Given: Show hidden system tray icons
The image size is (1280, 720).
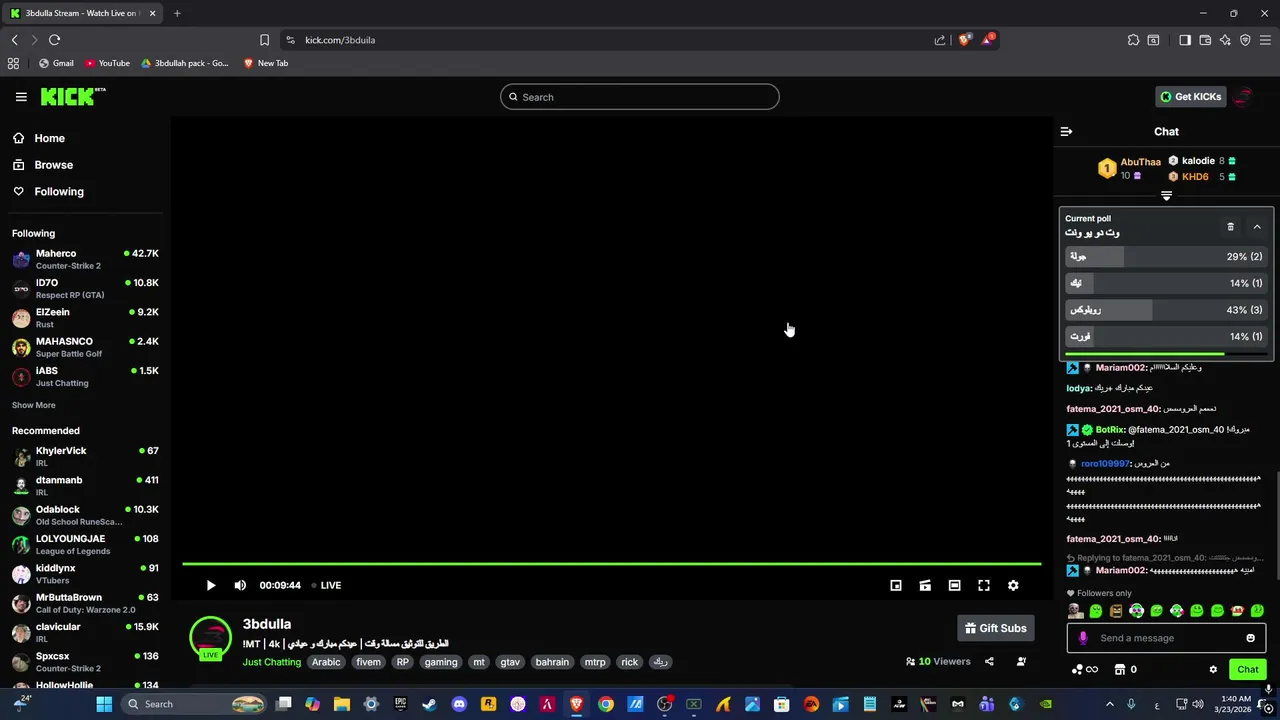Looking at the screenshot, I should pyautogui.click(x=1109, y=704).
